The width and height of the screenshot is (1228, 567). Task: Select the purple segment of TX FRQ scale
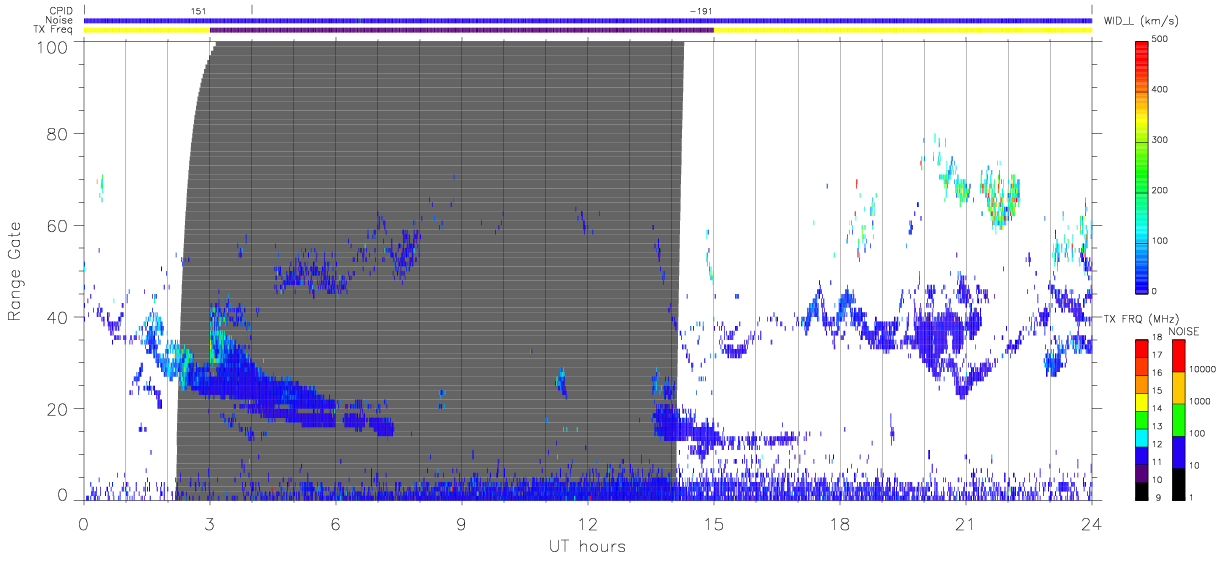1142,472
